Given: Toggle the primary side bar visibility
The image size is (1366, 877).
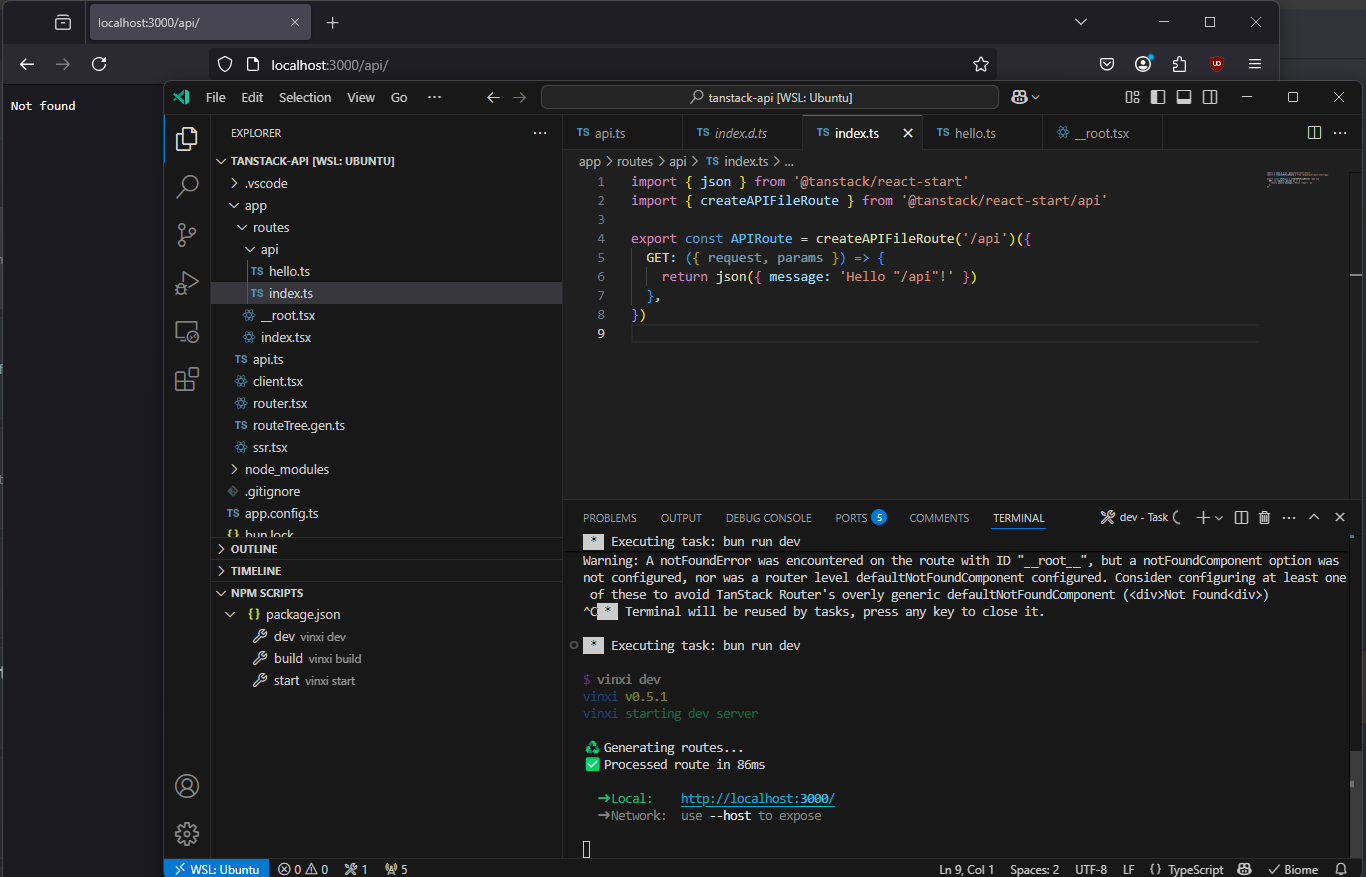Looking at the screenshot, I should coord(1158,97).
